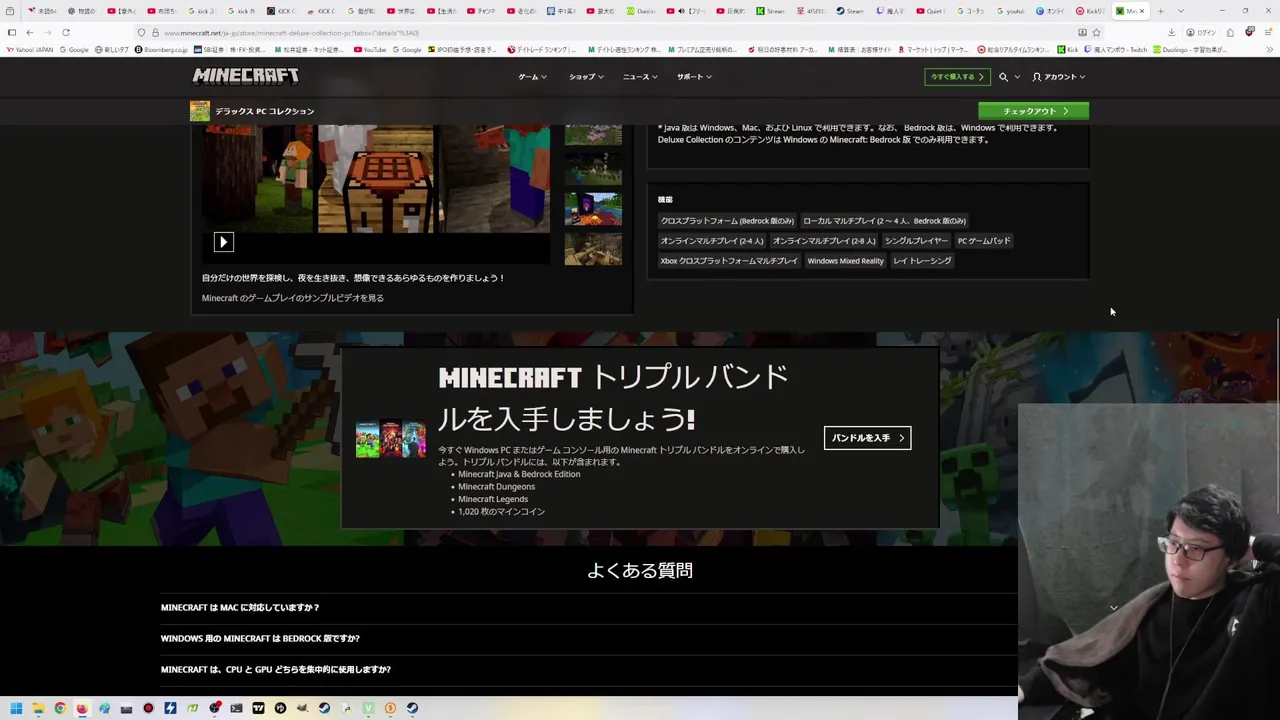The height and width of the screenshot is (720, 1280).
Task: Expand the chevron next to search icon
Action: (1017, 77)
